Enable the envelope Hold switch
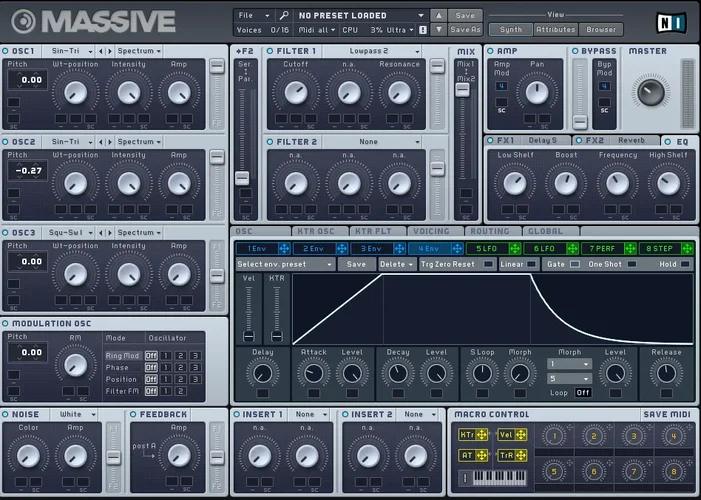 [x=684, y=264]
